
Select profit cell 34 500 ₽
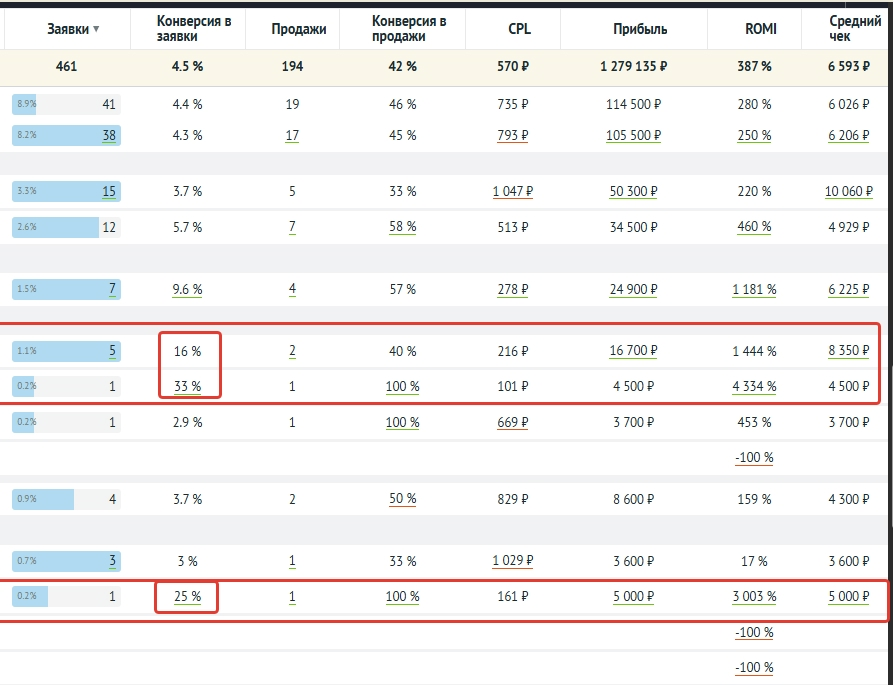pyautogui.click(x=633, y=227)
